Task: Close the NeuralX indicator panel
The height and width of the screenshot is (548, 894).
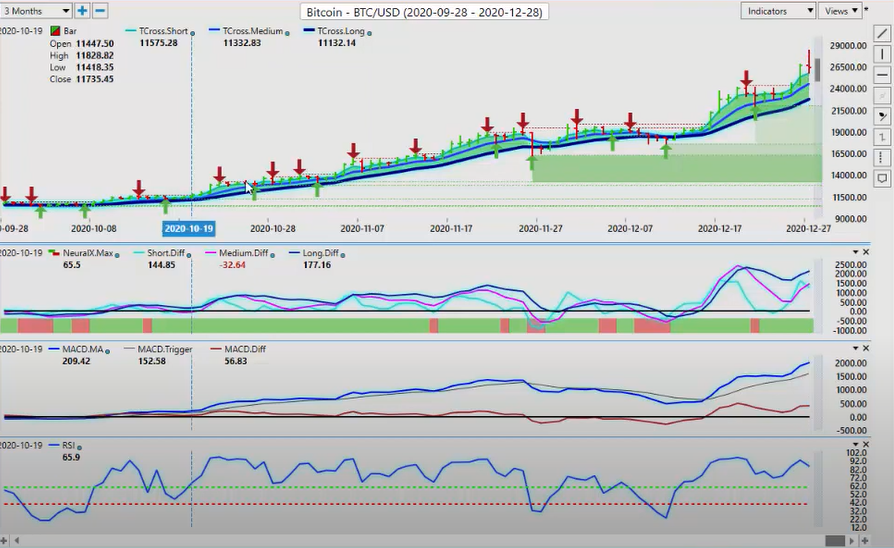Action: click(x=866, y=251)
